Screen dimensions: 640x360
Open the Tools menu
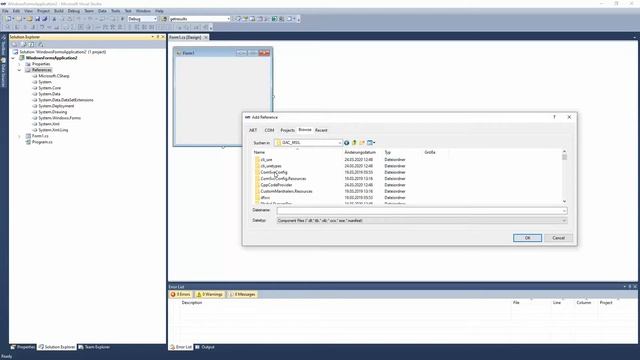[116, 11]
